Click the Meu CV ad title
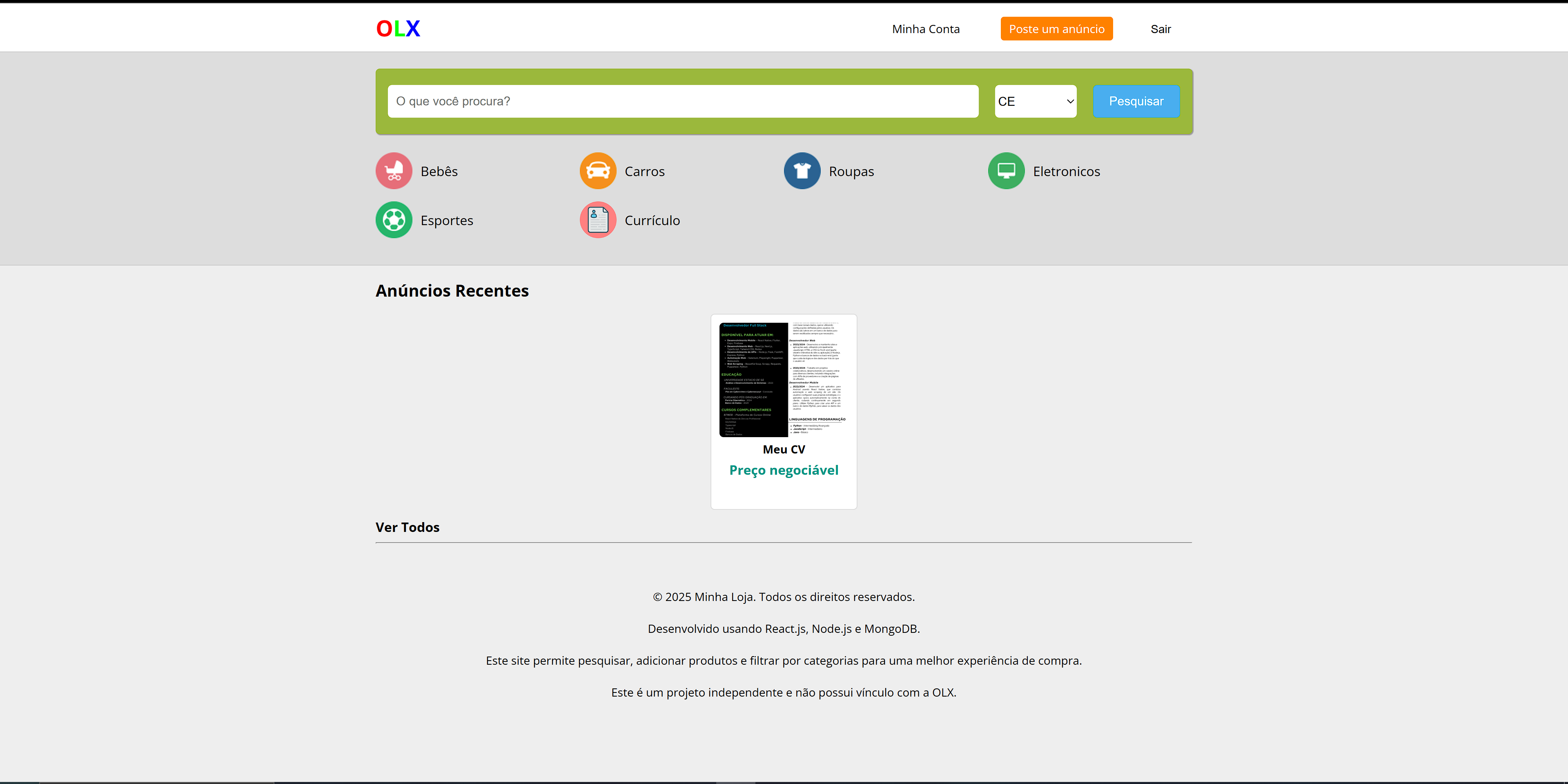The image size is (1568, 784). tap(784, 449)
